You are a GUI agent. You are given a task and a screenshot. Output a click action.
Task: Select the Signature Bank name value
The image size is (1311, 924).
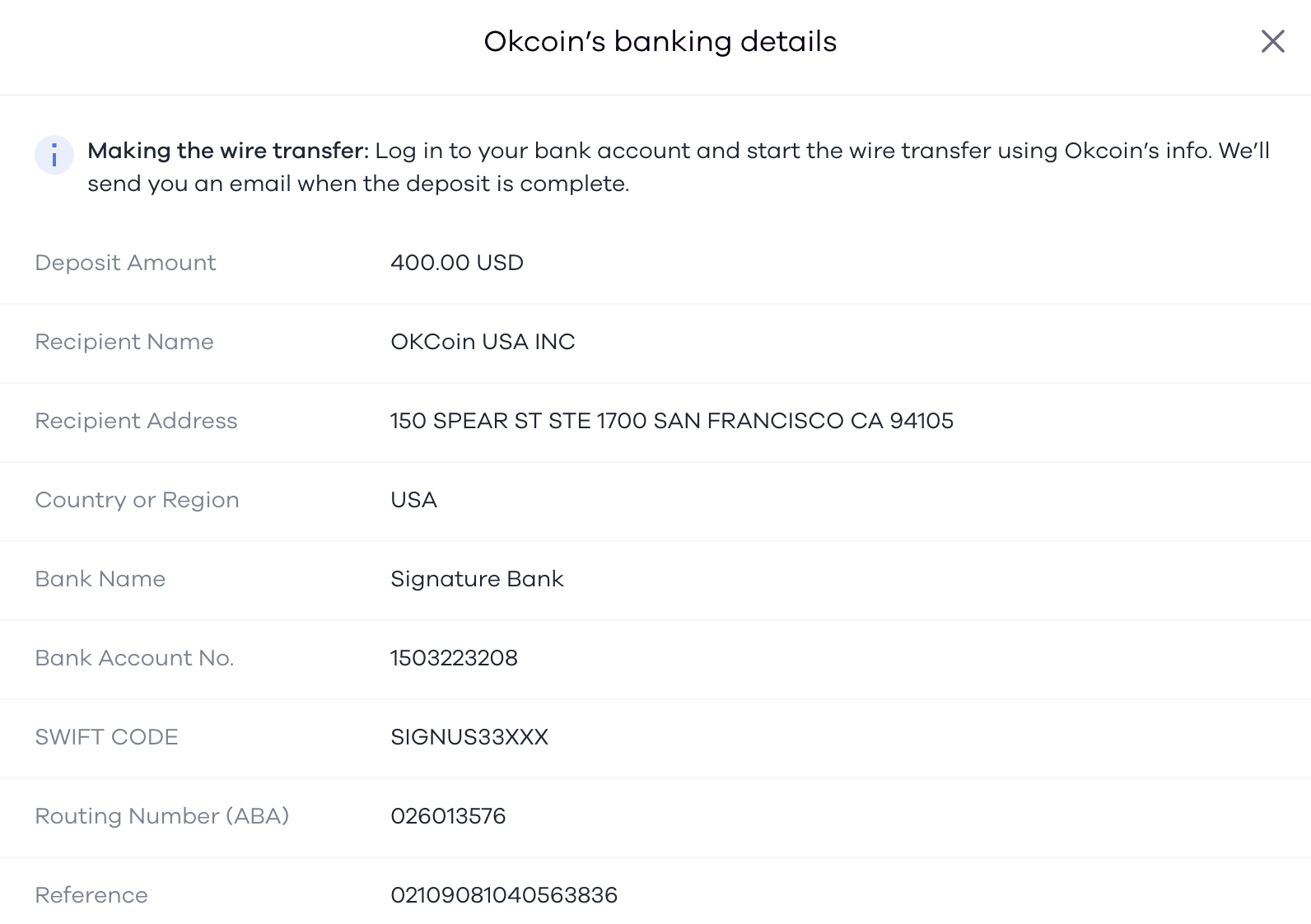click(477, 579)
